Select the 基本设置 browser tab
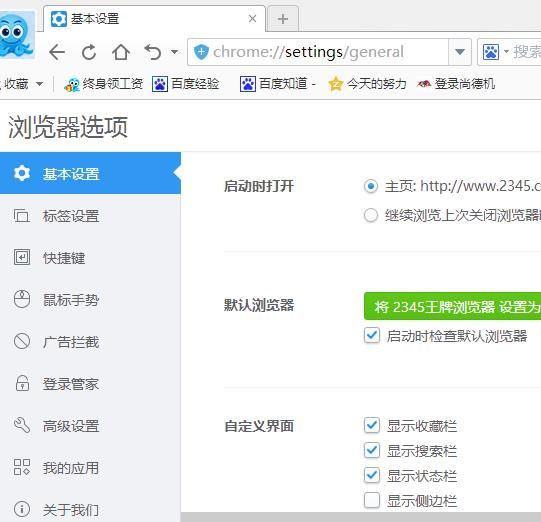This screenshot has height=522, width=541. pos(155,19)
